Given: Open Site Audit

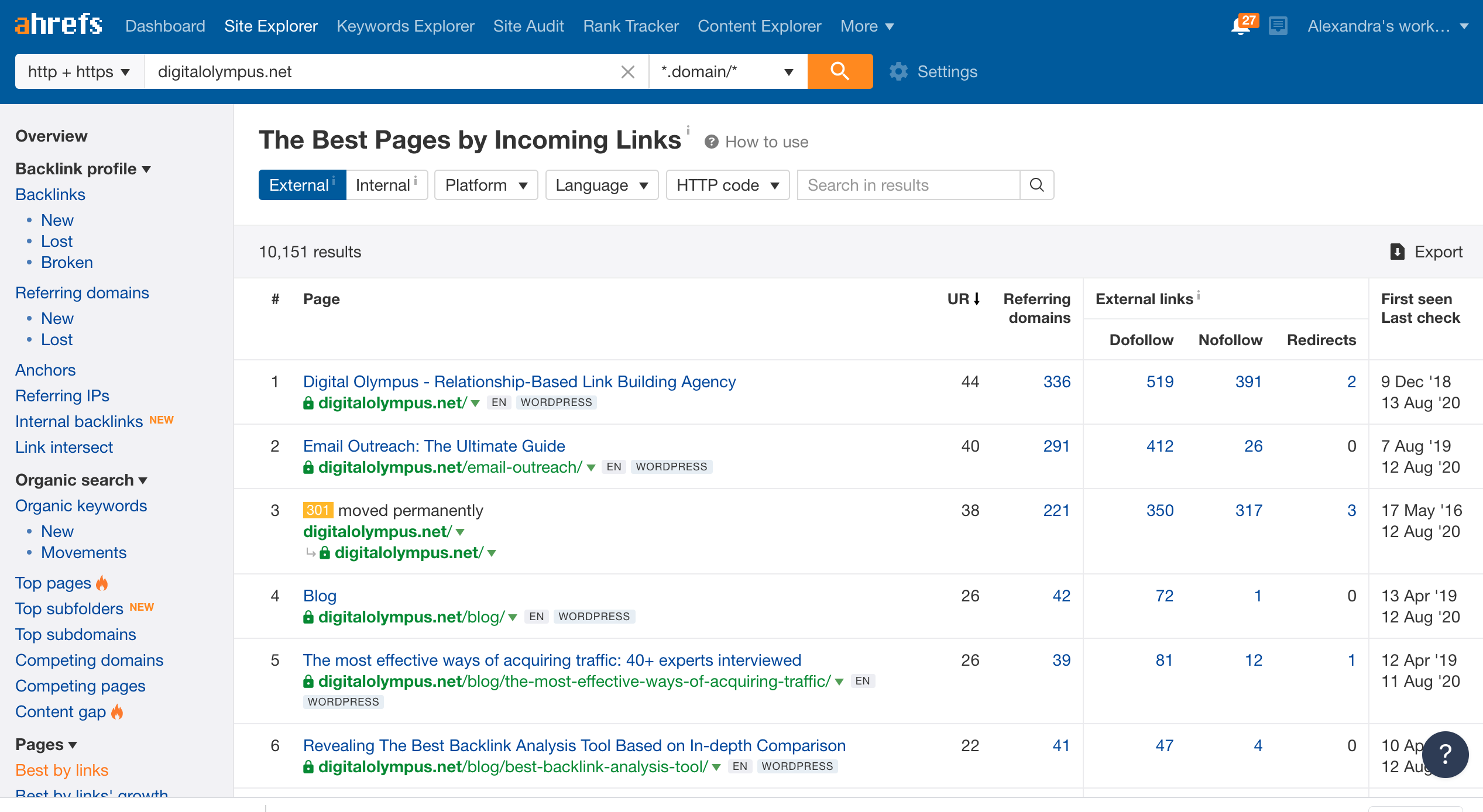Looking at the screenshot, I should (x=528, y=26).
